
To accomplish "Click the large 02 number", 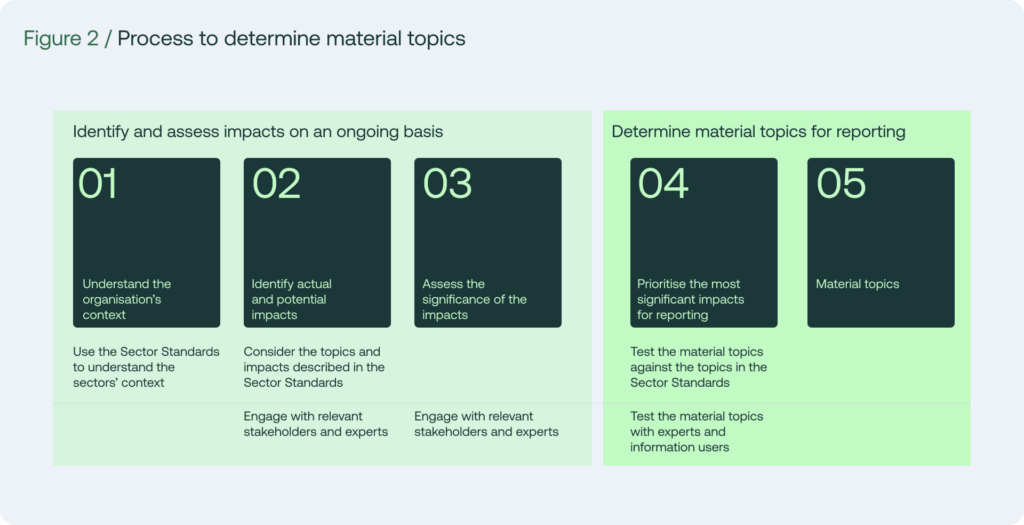I will (276, 183).
